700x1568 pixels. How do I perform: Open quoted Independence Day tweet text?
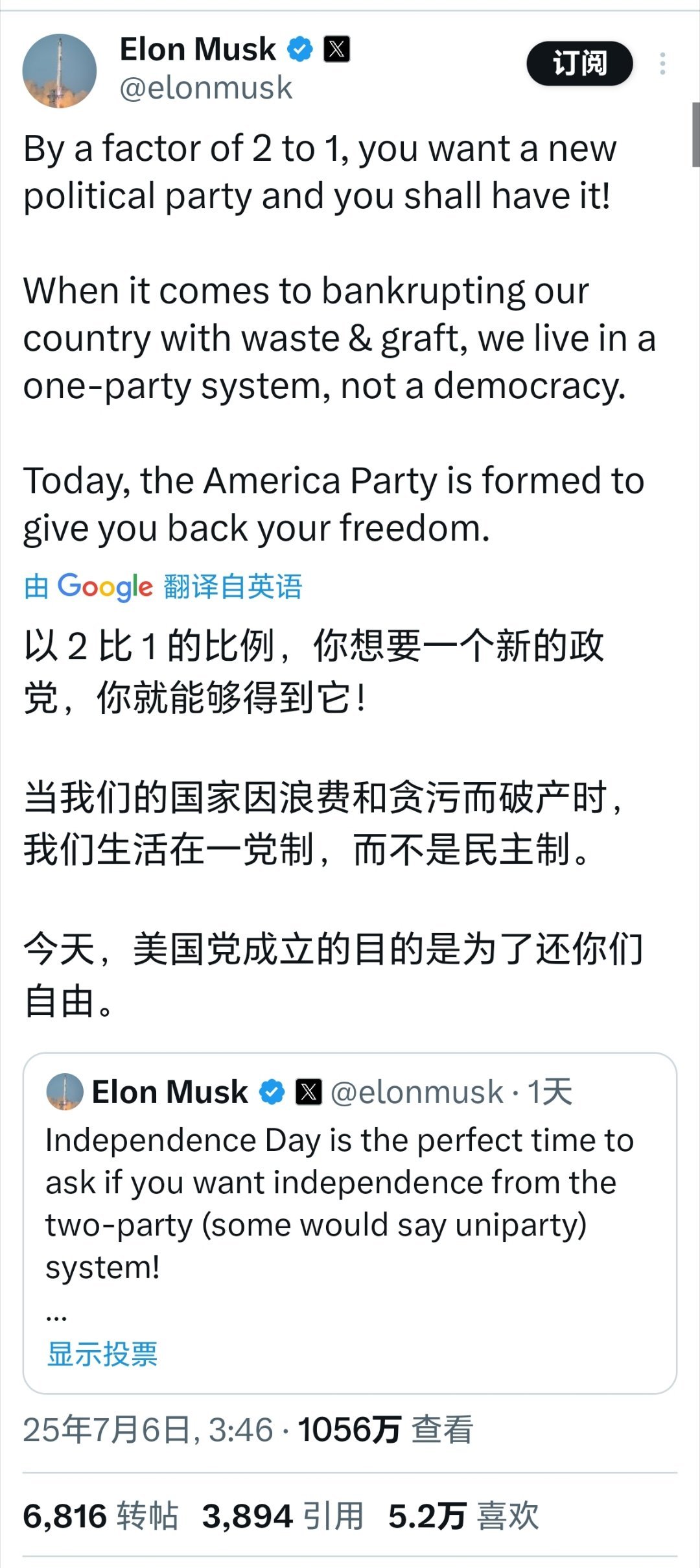tap(340, 1204)
